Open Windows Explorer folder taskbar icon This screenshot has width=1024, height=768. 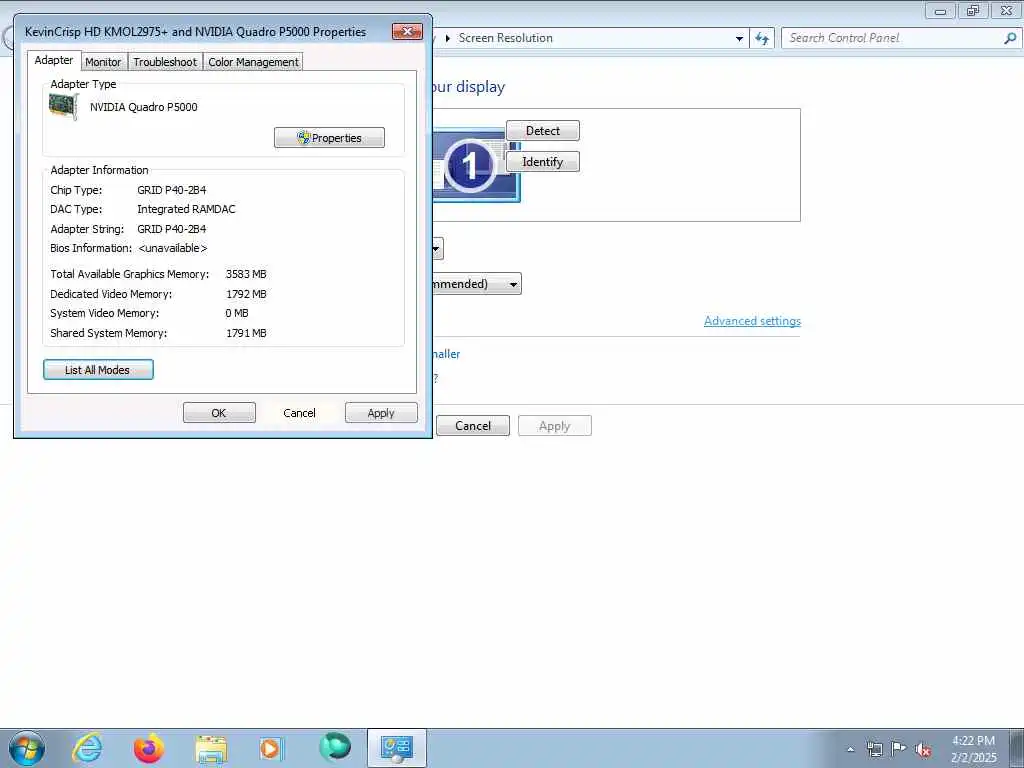(211, 748)
